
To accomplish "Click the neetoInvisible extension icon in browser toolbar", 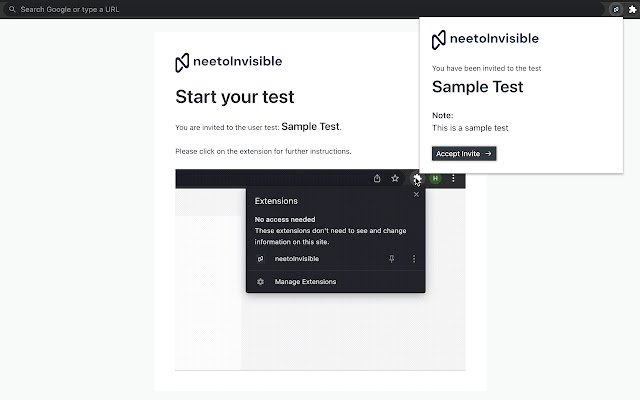I will click(x=616, y=9).
